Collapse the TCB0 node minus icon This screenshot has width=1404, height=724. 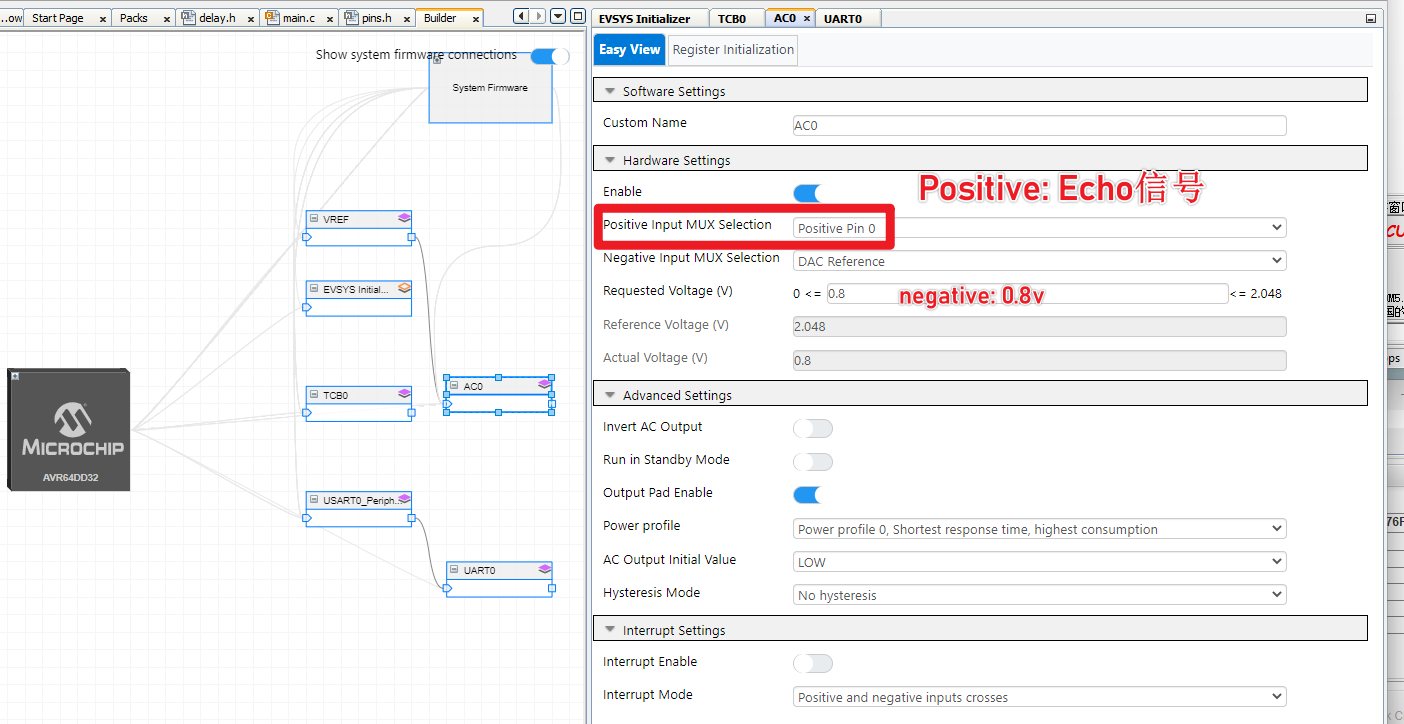(314, 395)
